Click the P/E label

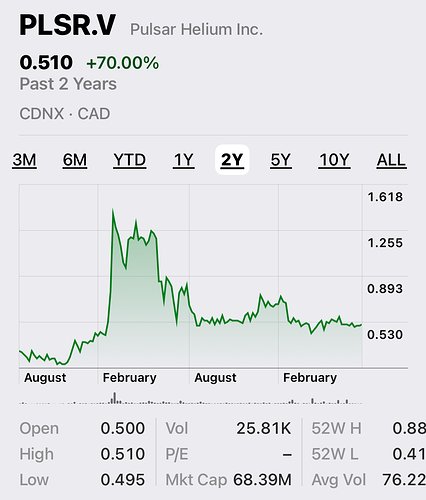point(177,454)
